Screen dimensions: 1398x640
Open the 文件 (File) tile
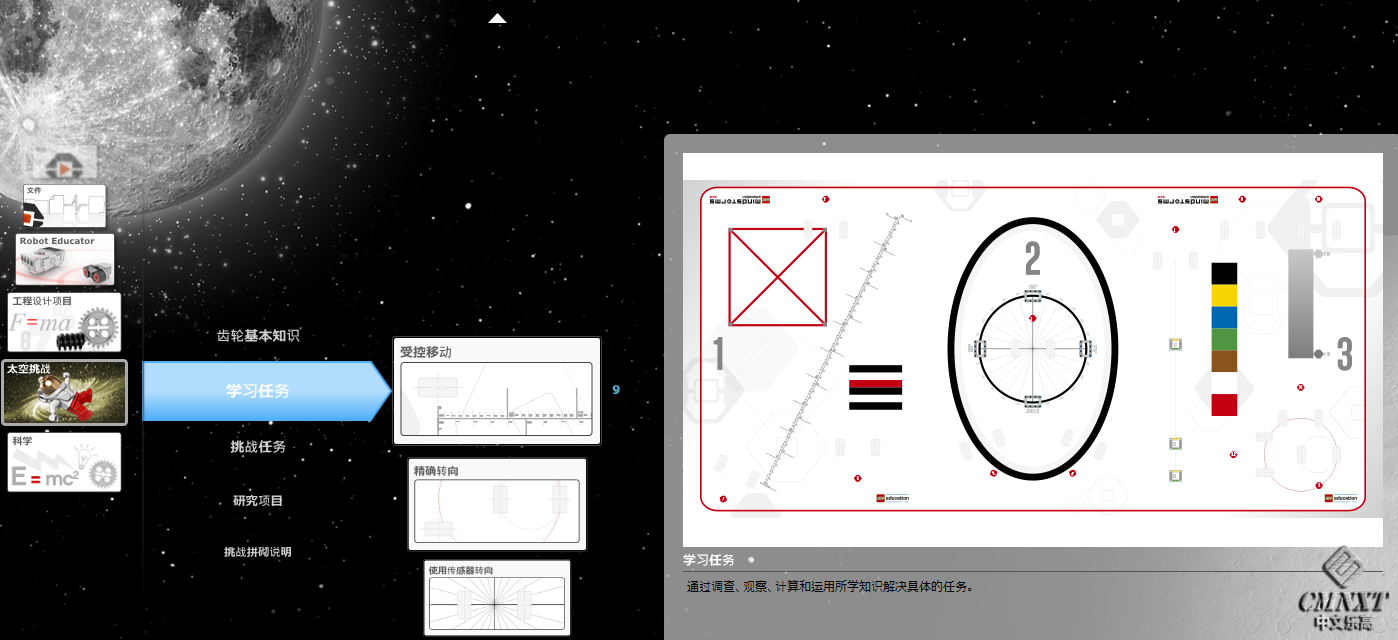[x=65, y=206]
